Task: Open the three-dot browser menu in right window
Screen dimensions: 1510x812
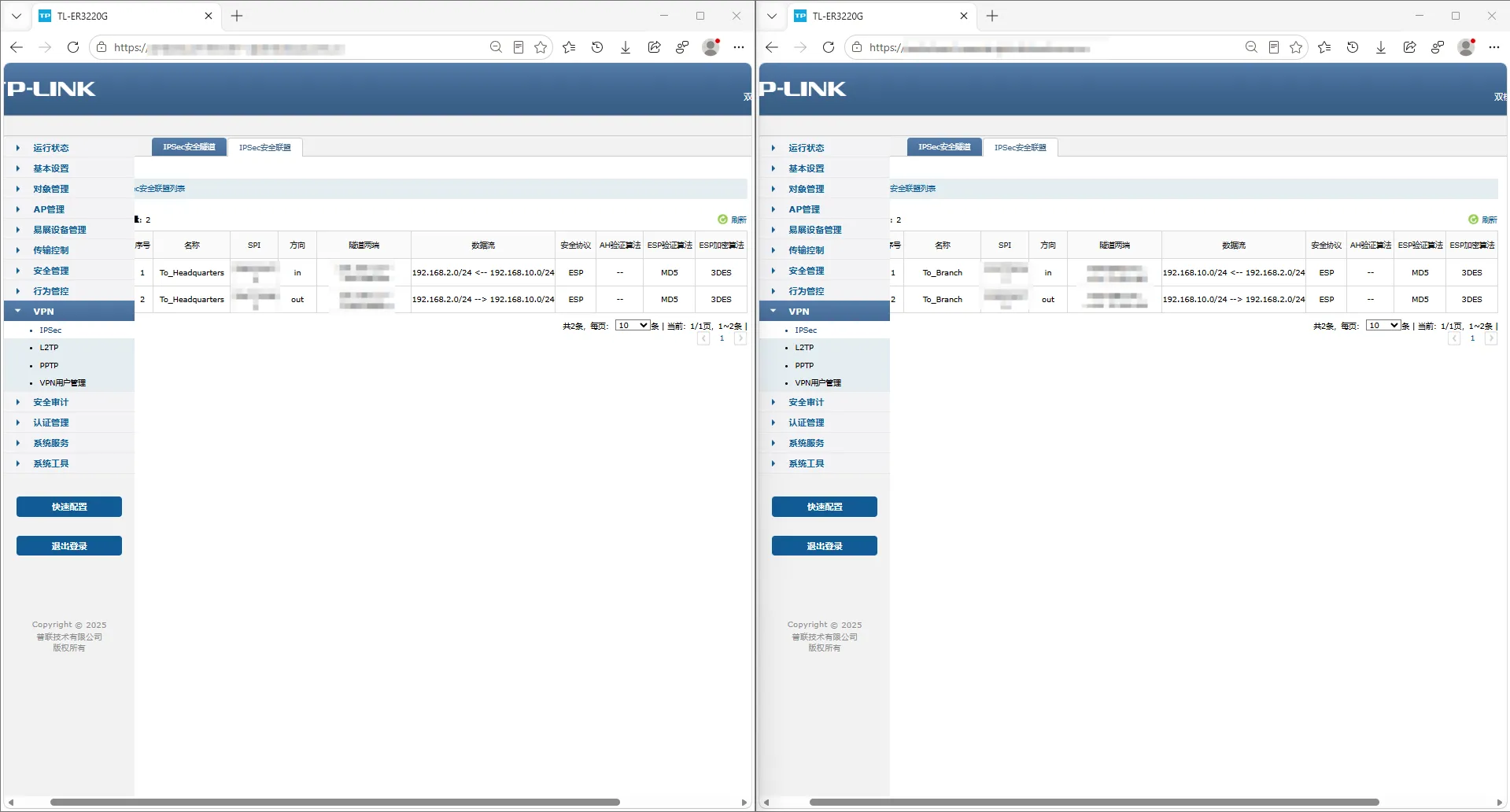Action: pyautogui.click(x=1494, y=47)
